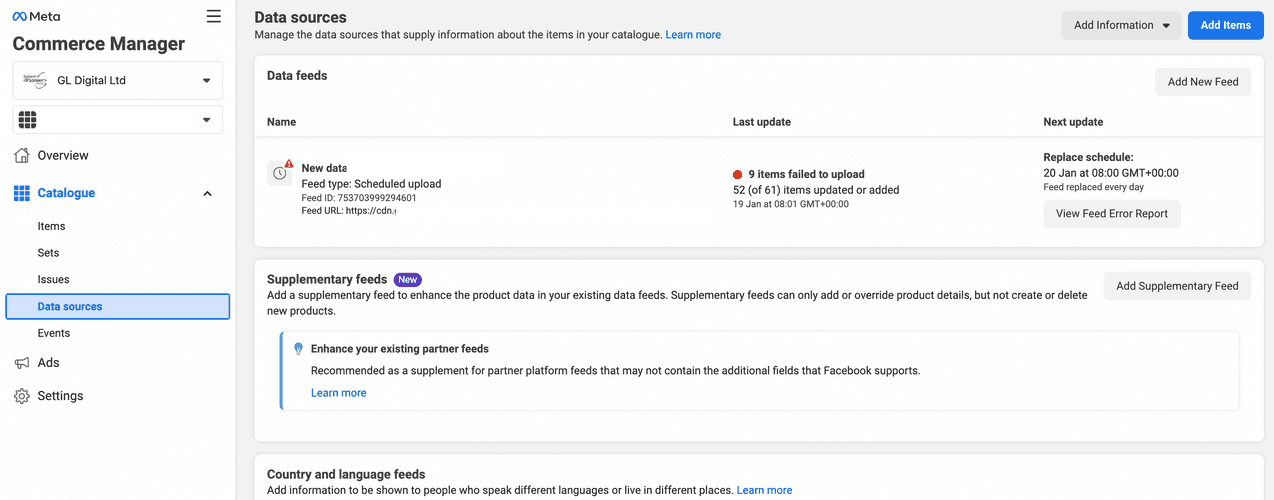
Task: Open Settings in the sidebar
Action: coord(60,396)
